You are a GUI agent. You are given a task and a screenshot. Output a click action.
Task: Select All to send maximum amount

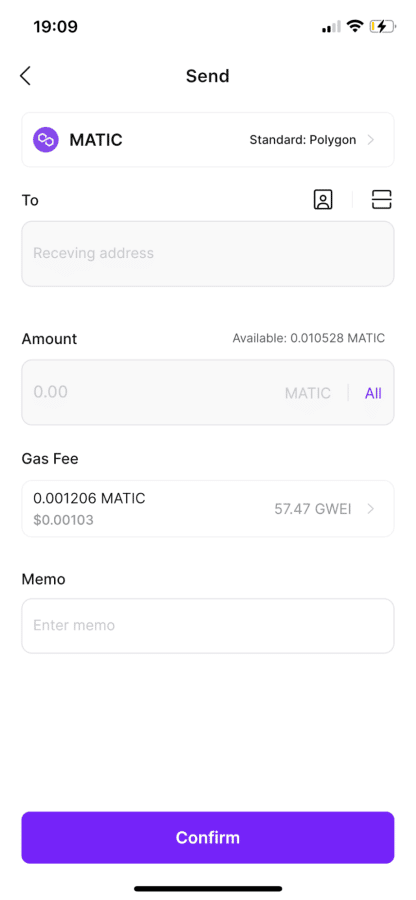tap(373, 393)
